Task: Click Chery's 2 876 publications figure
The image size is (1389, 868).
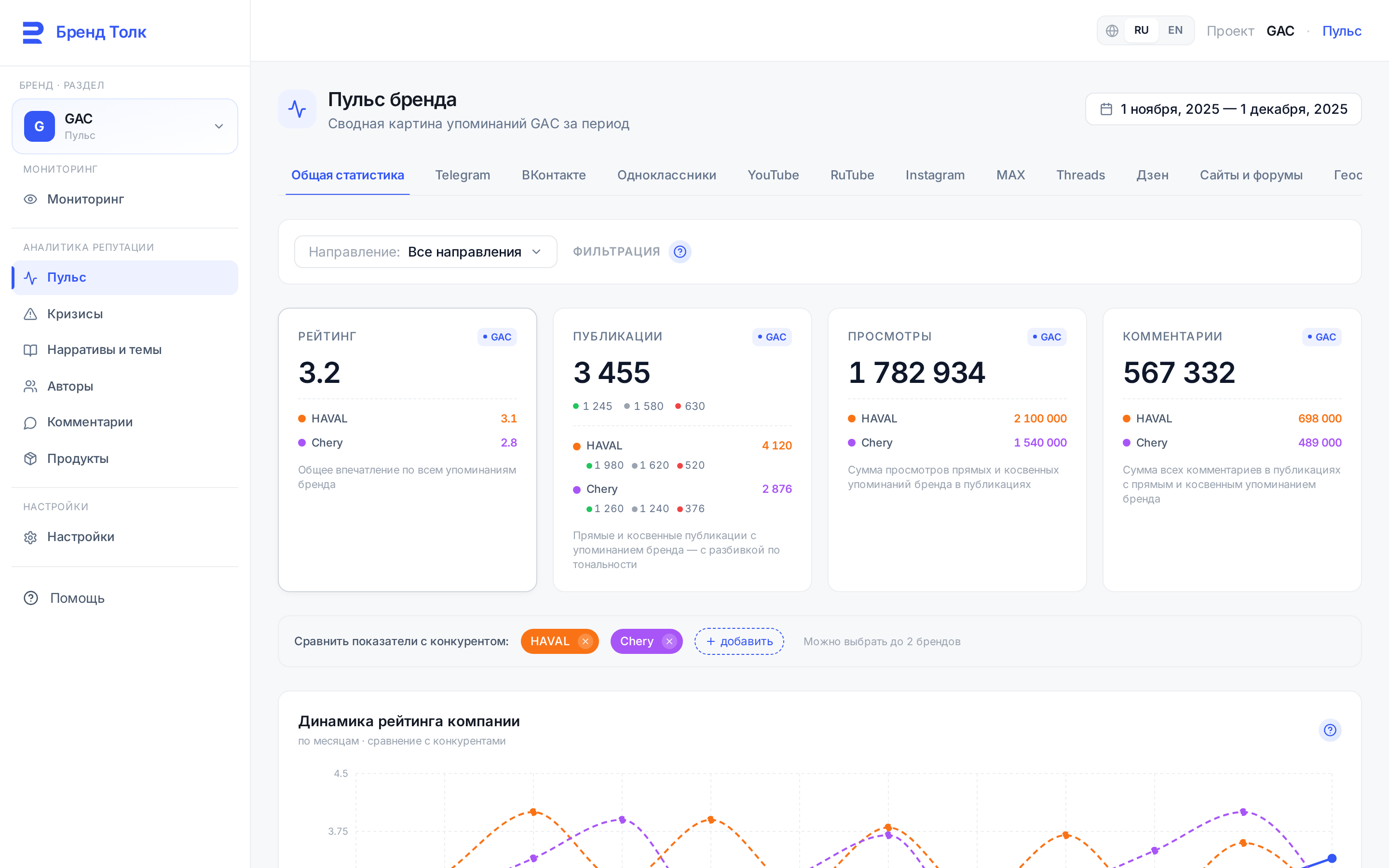Action: 776,489
